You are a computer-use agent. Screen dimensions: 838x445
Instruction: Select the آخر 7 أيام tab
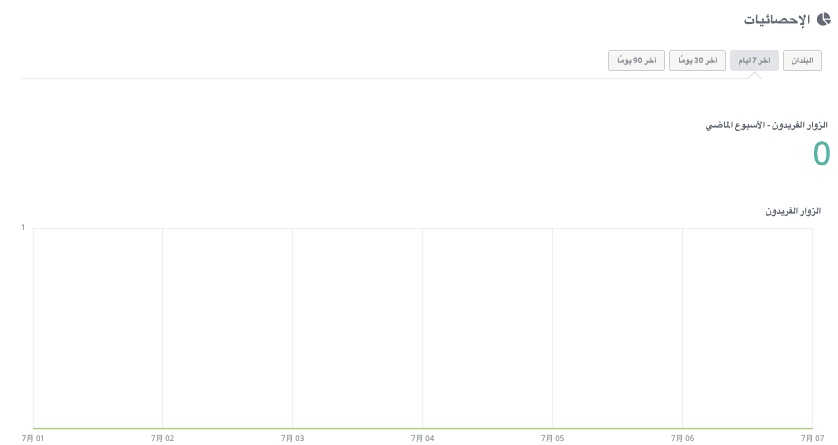[x=754, y=60]
